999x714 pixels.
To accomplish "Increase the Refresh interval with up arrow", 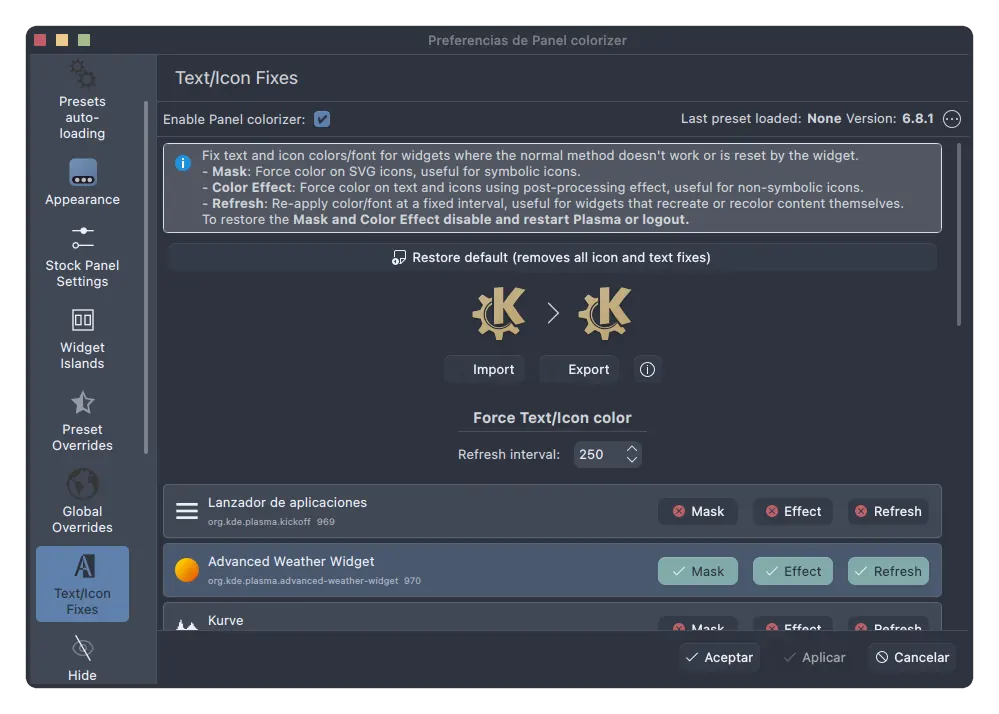I will coord(631,449).
